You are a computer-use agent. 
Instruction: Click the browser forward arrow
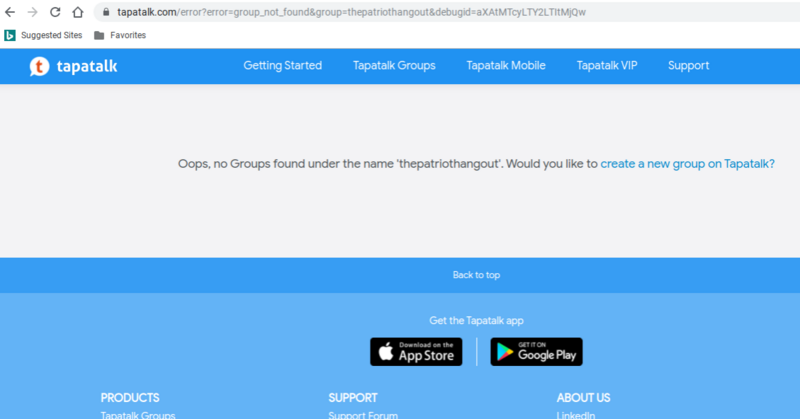click(33, 12)
